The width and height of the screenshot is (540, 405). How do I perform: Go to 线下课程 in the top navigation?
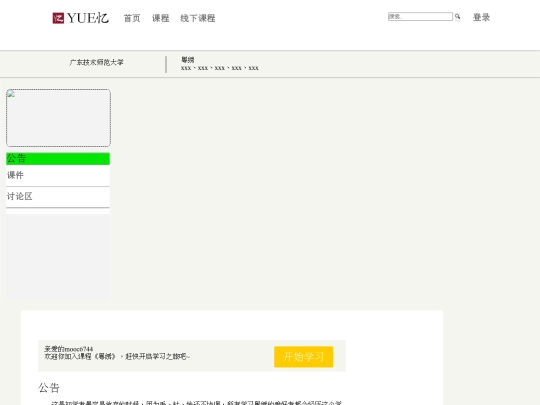pyautogui.click(x=198, y=18)
